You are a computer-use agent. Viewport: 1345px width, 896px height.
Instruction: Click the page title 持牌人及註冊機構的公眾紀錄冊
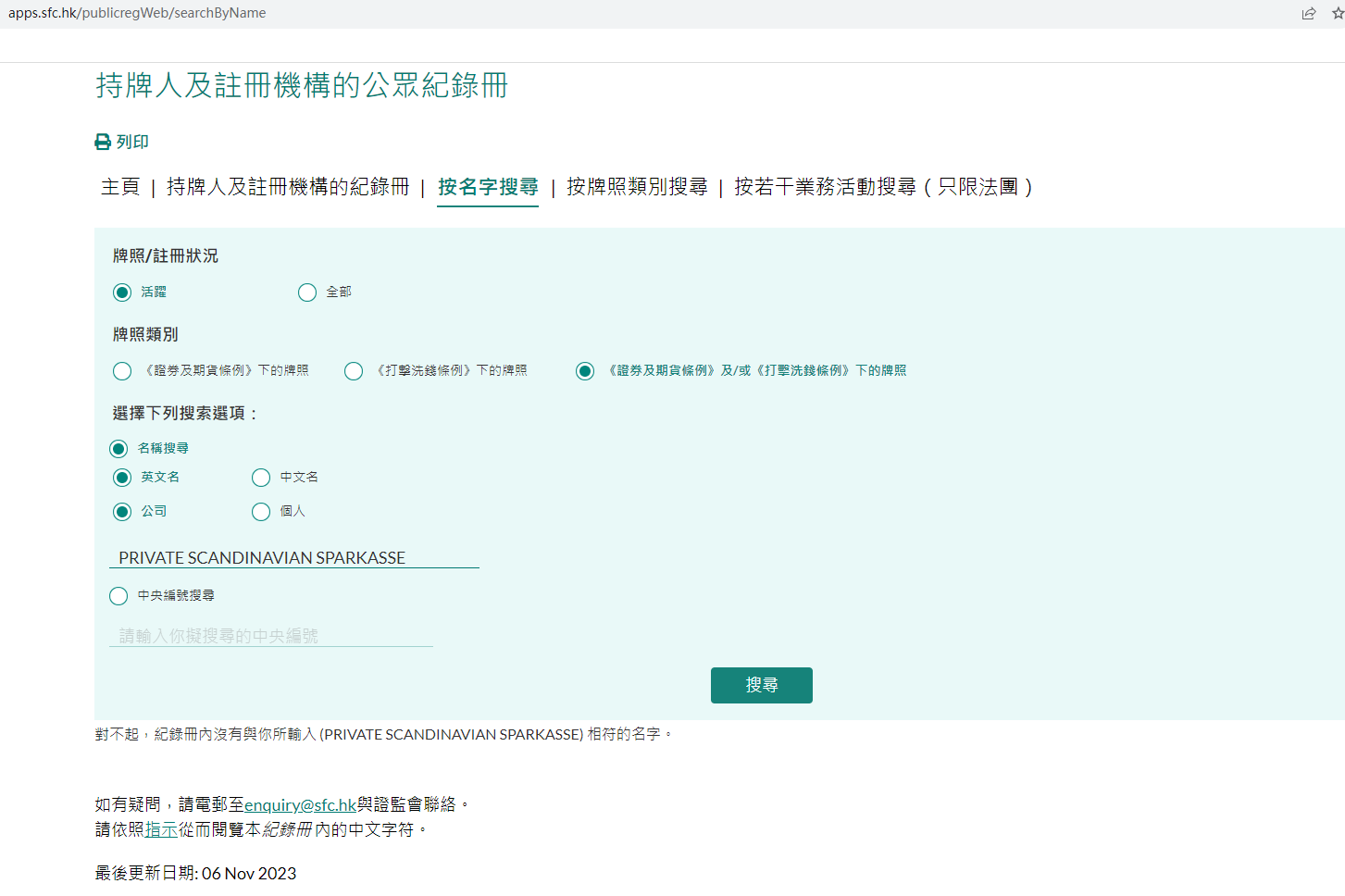coord(302,85)
